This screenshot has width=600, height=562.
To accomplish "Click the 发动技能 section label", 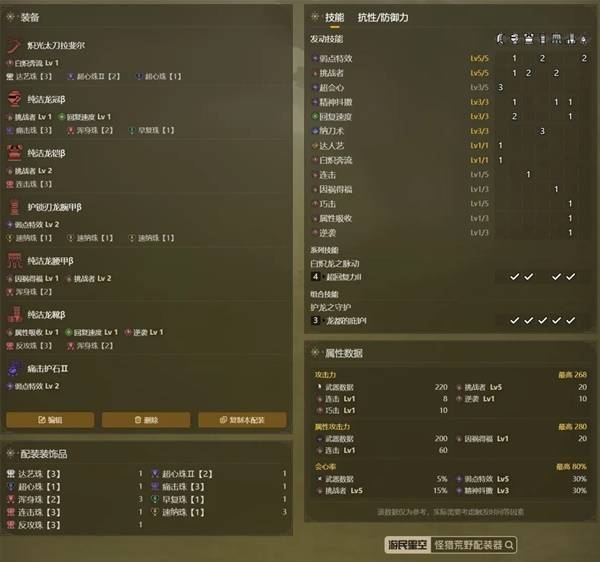I will 326,39.
